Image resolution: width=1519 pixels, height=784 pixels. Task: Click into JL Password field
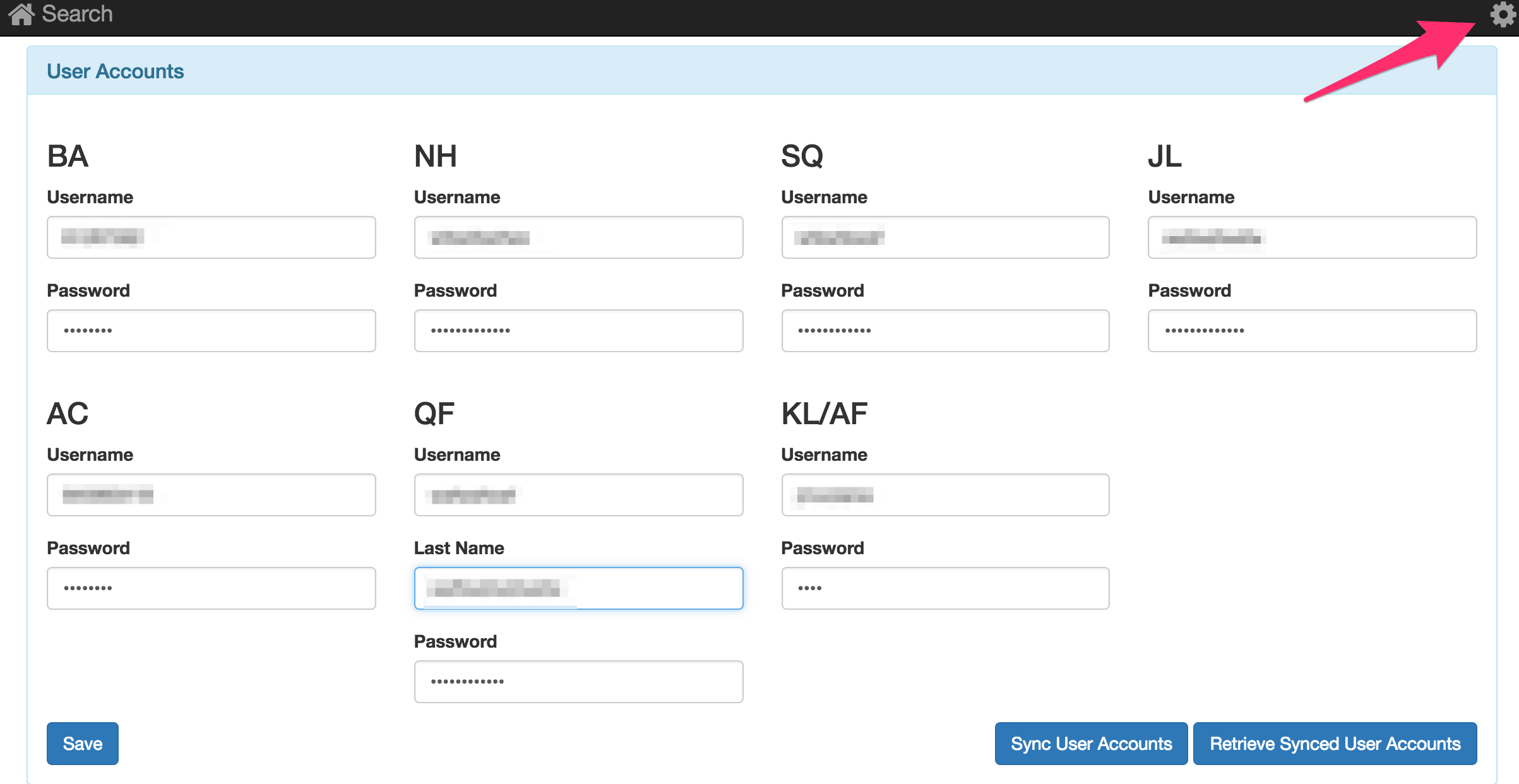click(1312, 331)
